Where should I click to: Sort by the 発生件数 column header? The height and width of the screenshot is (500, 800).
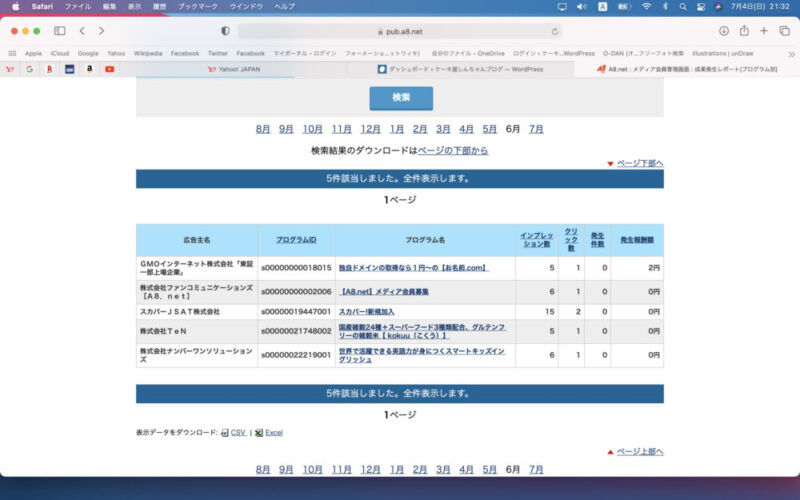597,240
